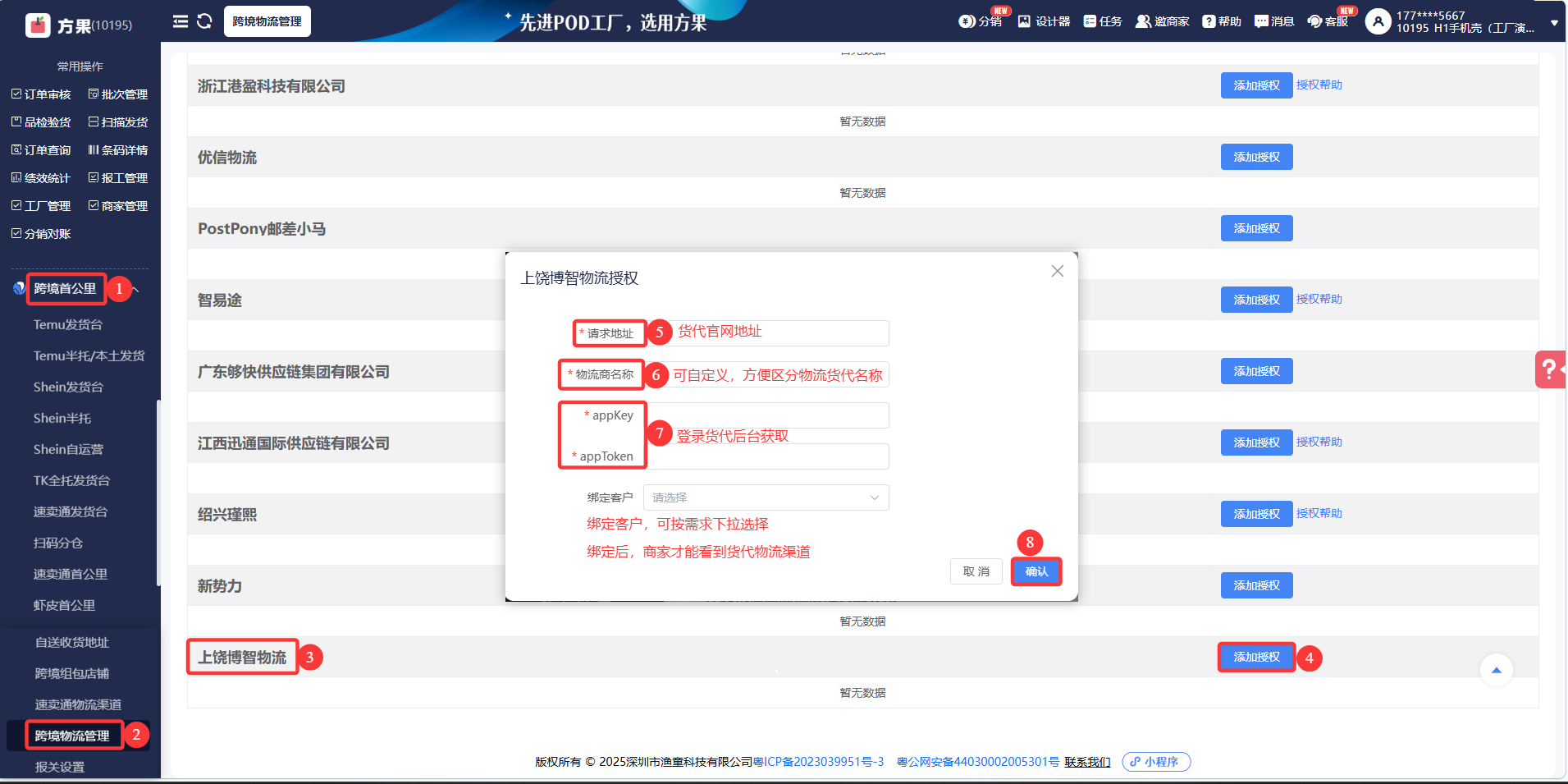
Task: Add authorization for 优信物流
Action: click(x=1256, y=157)
